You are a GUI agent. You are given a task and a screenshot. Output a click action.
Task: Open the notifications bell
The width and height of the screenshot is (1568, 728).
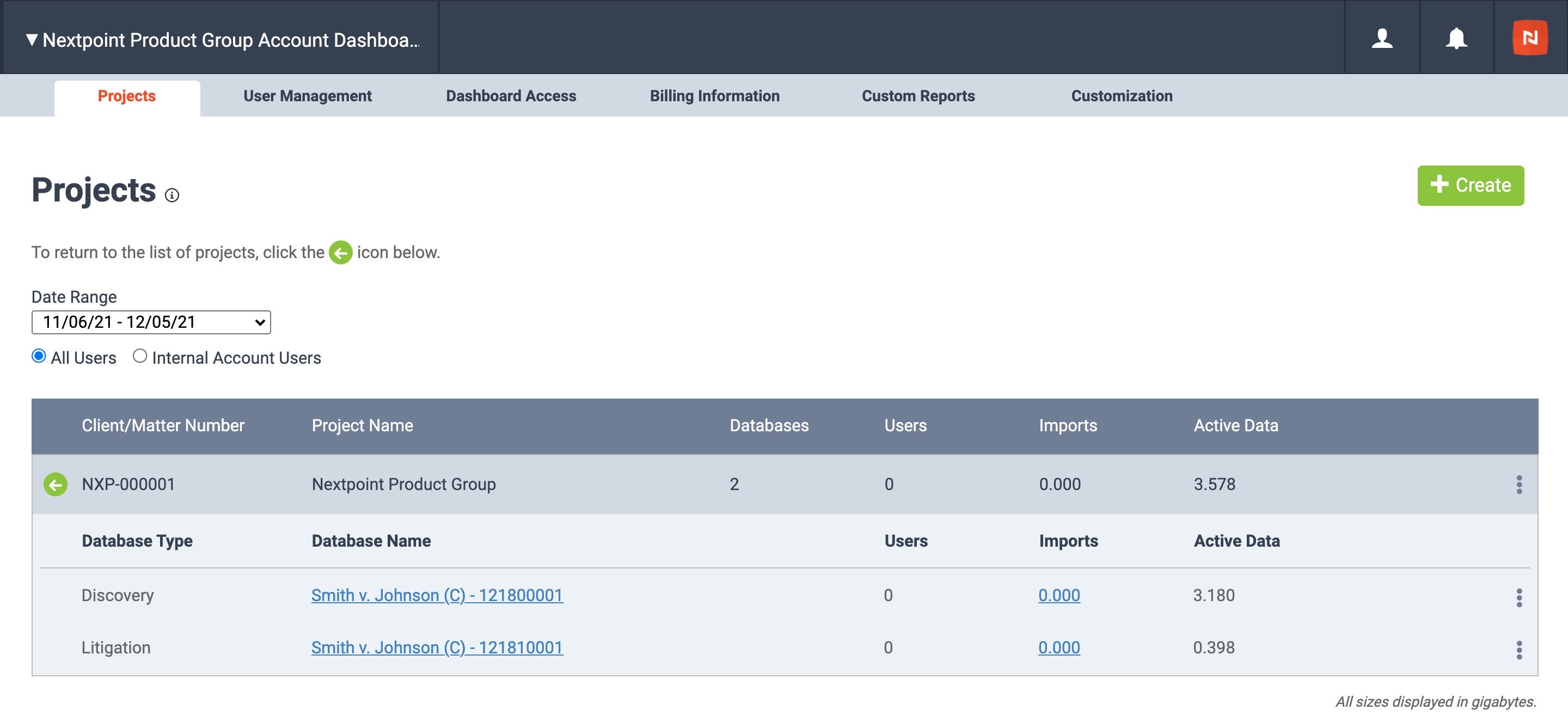coord(1456,38)
